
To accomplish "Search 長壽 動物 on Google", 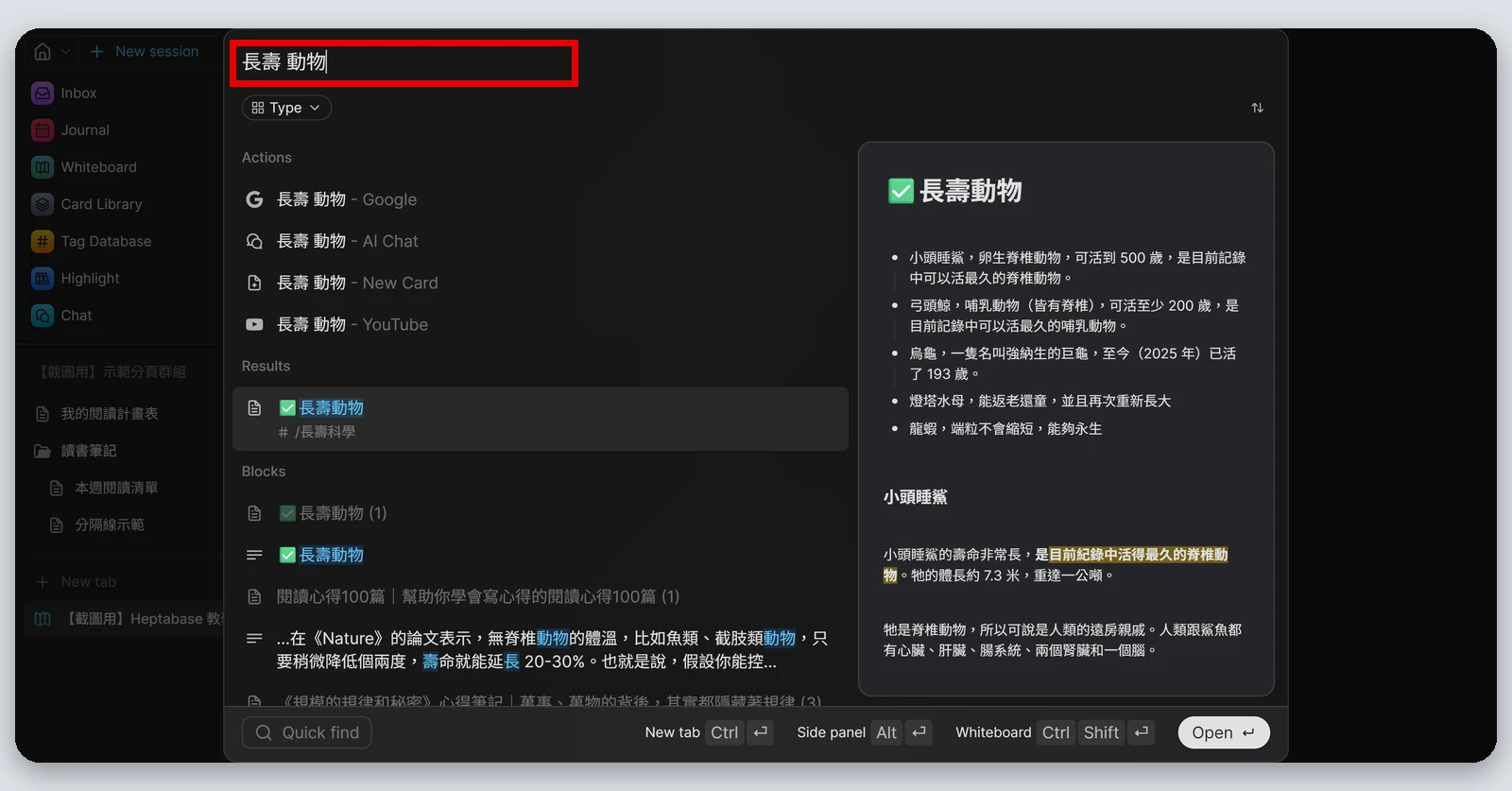I will coord(540,199).
